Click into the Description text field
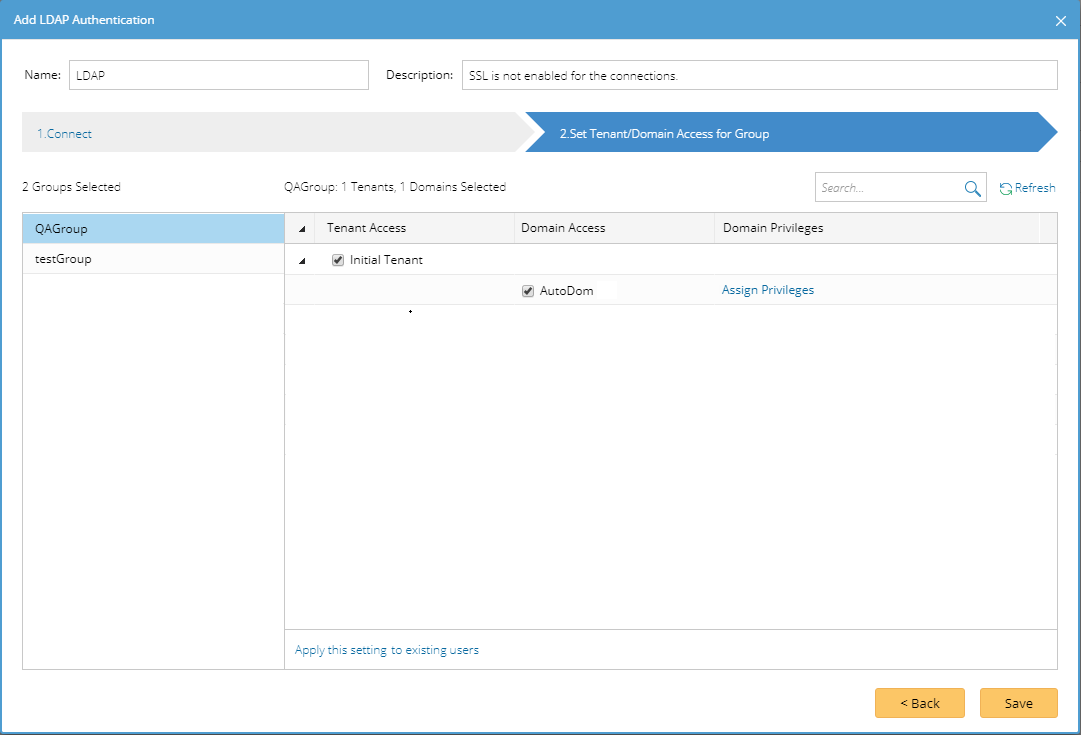 coord(759,75)
